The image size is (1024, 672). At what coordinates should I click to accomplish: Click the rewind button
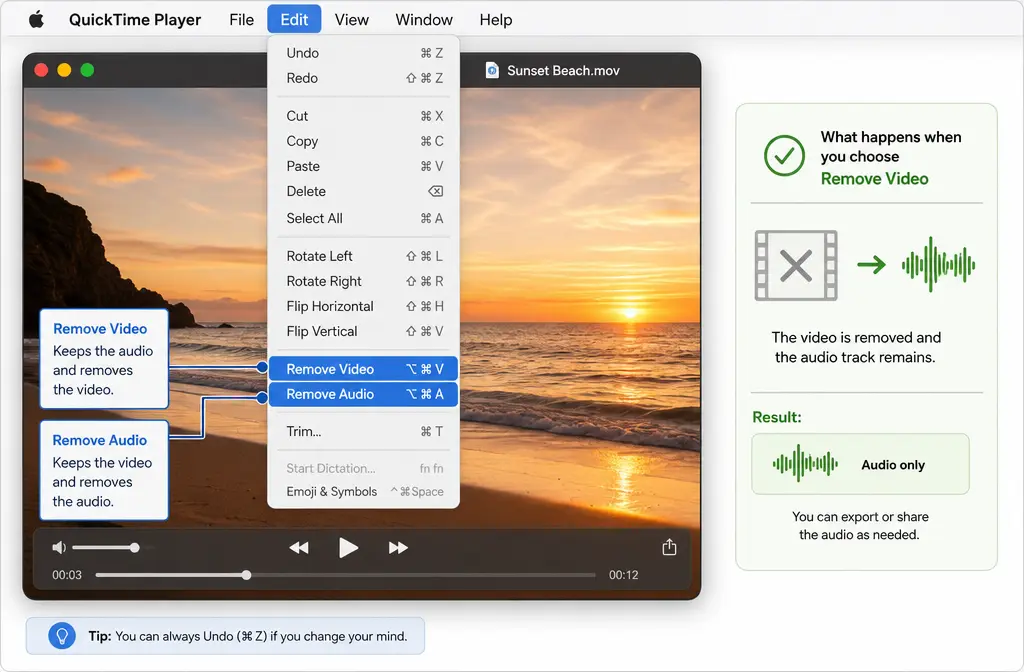(x=299, y=547)
